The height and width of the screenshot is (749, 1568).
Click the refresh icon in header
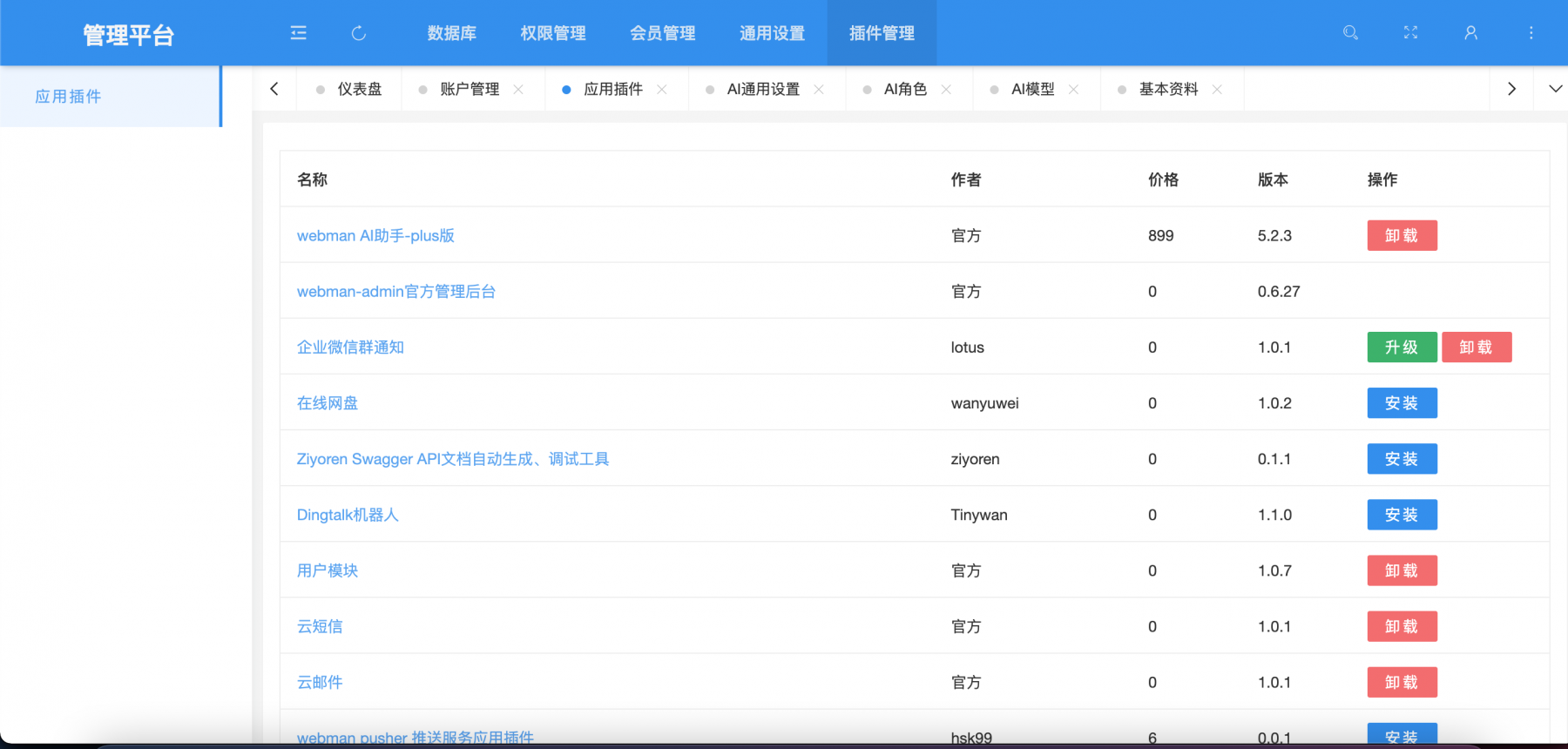(x=358, y=33)
